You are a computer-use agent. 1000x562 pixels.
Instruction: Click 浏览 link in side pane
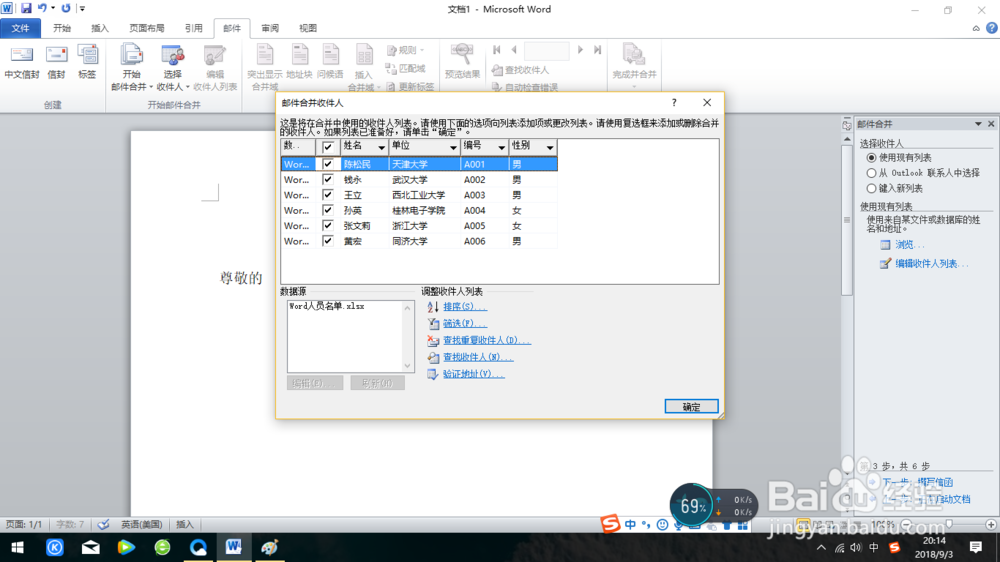click(909, 244)
